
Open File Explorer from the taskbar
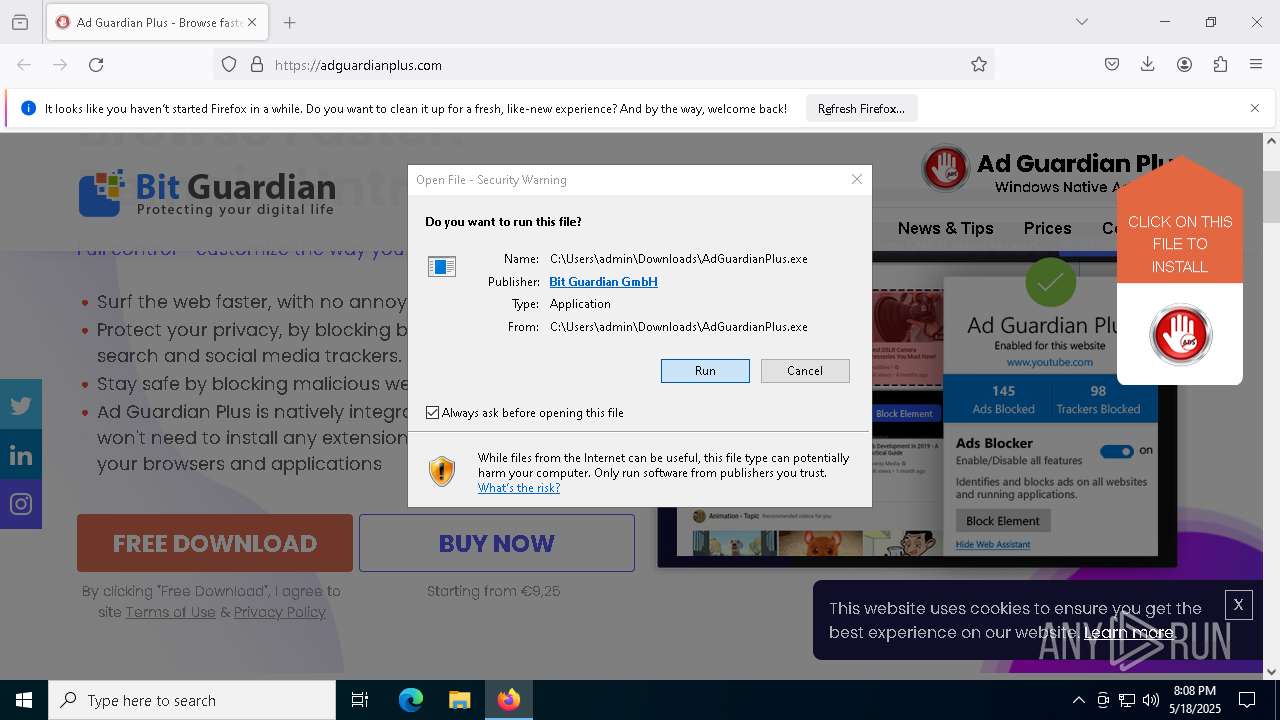tap(459, 700)
